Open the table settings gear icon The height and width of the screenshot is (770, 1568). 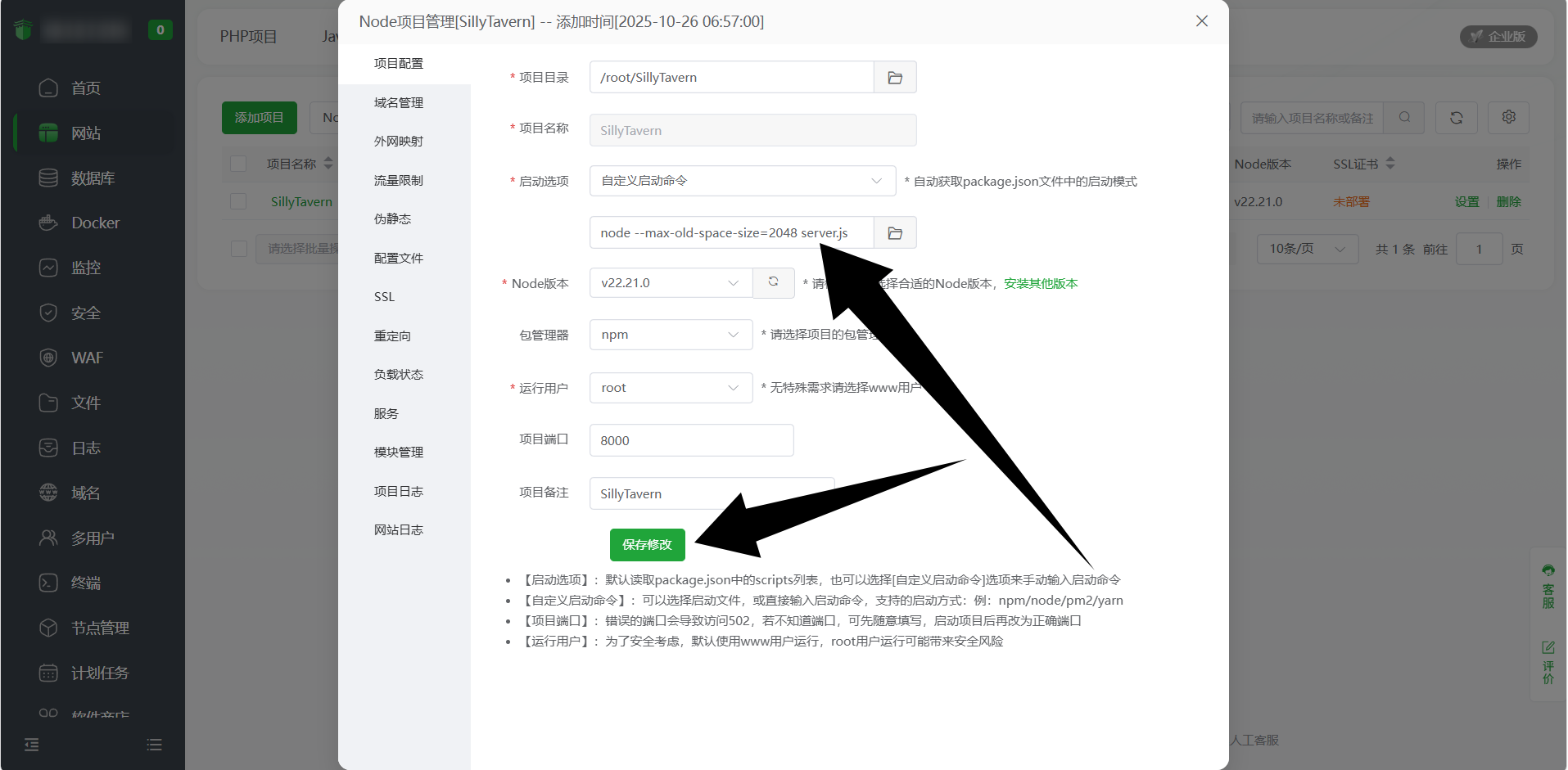[x=1508, y=118]
